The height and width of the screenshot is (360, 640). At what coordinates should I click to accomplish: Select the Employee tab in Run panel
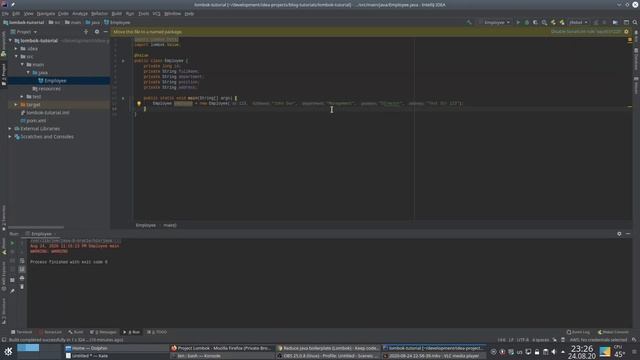(x=41, y=234)
